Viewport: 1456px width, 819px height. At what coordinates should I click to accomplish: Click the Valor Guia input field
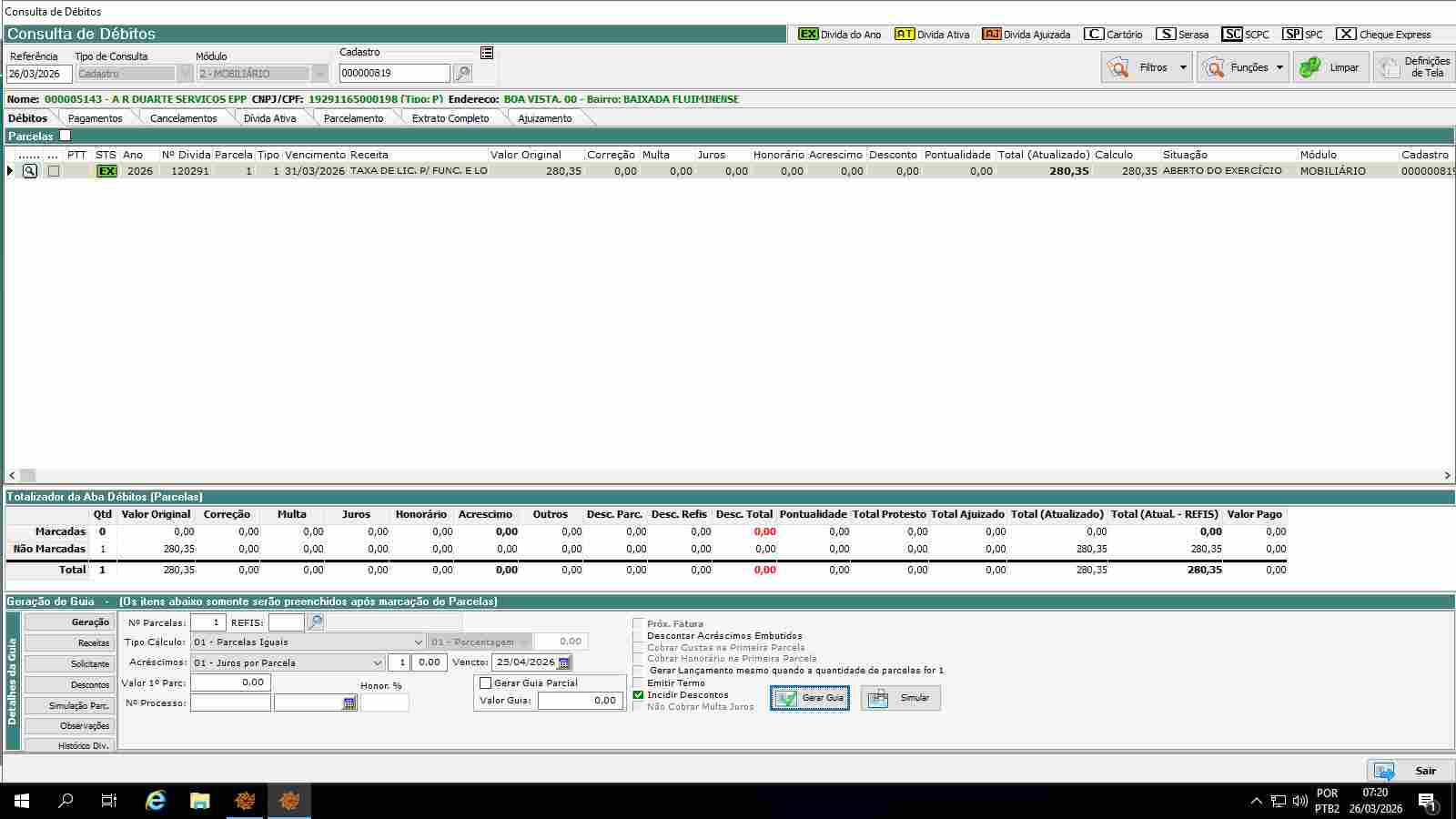(x=579, y=701)
